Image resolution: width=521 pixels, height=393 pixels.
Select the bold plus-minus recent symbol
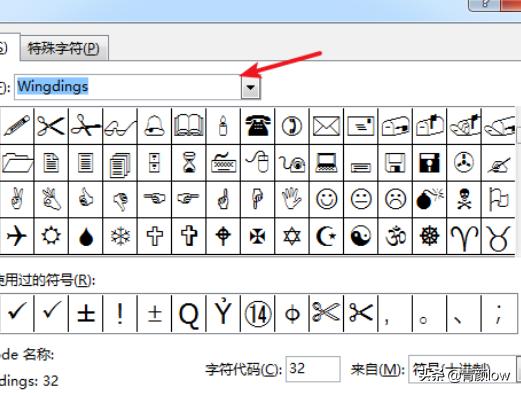(85, 314)
